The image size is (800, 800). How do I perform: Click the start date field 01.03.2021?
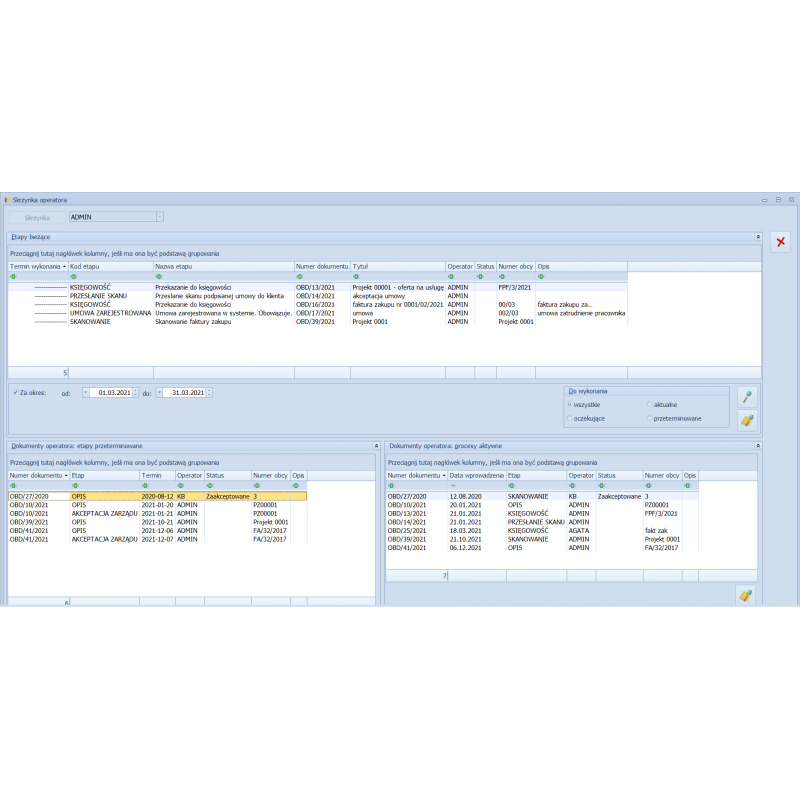point(112,393)
